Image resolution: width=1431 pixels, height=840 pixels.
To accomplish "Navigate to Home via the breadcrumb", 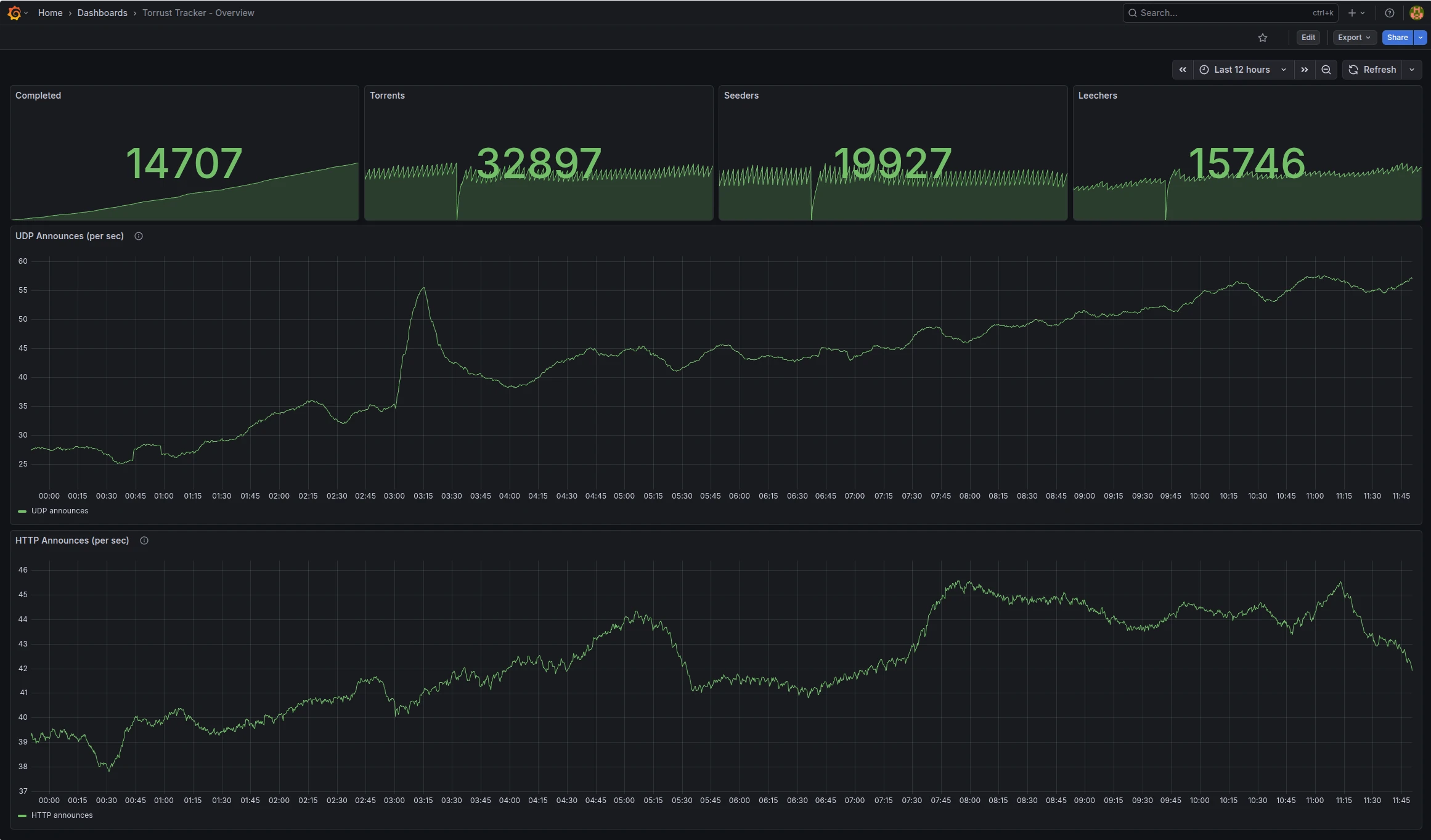I will click(x=50, y=12).
